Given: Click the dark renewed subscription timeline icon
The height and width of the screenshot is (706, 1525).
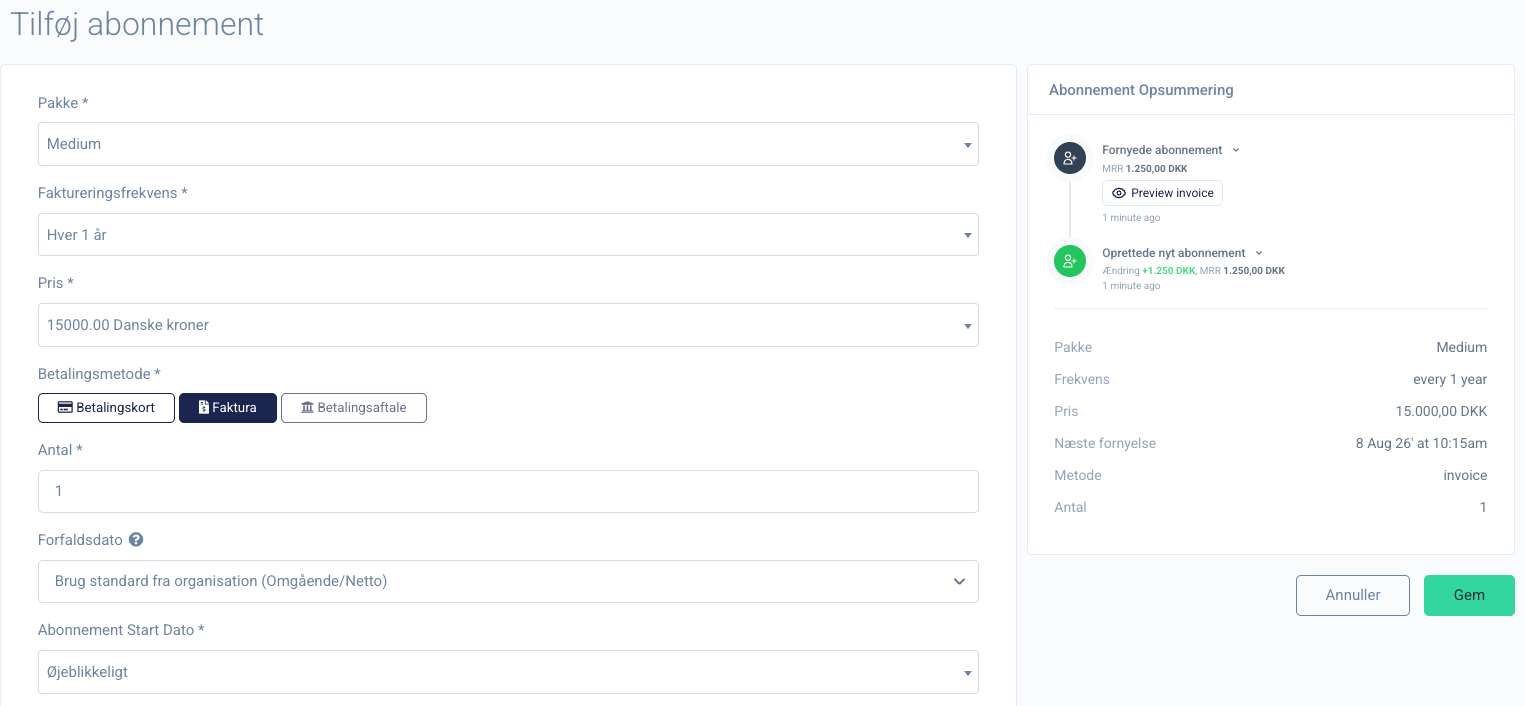Looking at the screenshot, I should 1070,158.
